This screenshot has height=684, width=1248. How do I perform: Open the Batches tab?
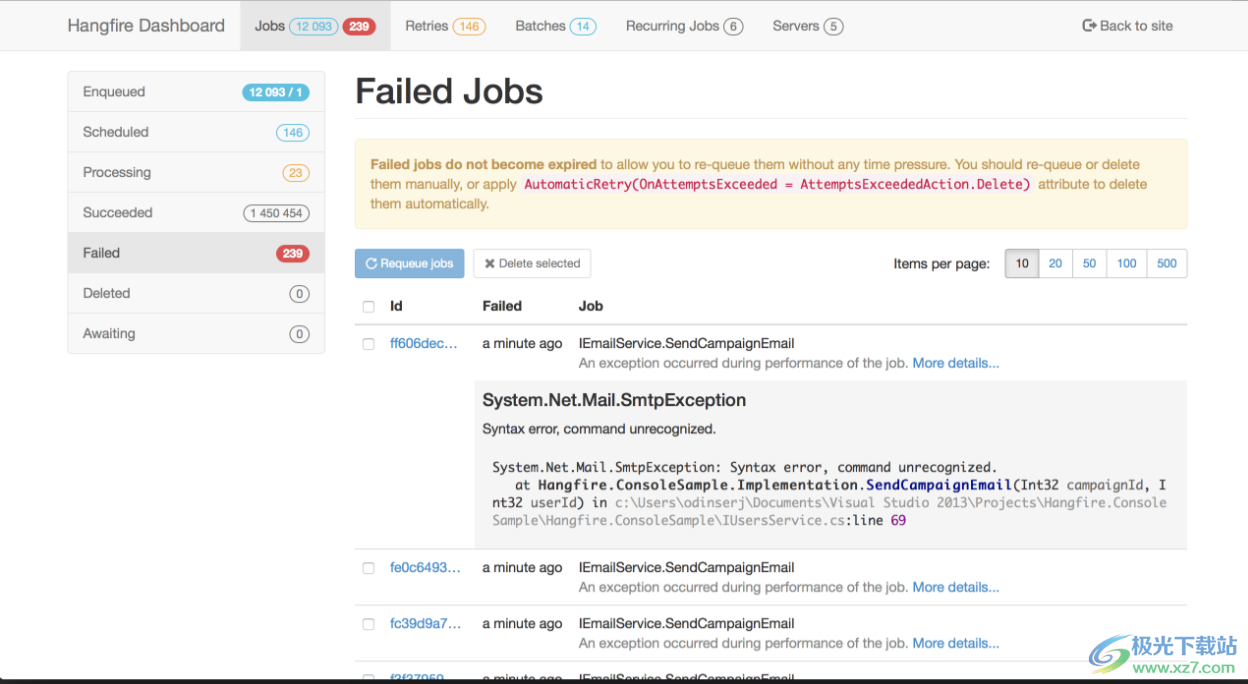pos(555,26)
